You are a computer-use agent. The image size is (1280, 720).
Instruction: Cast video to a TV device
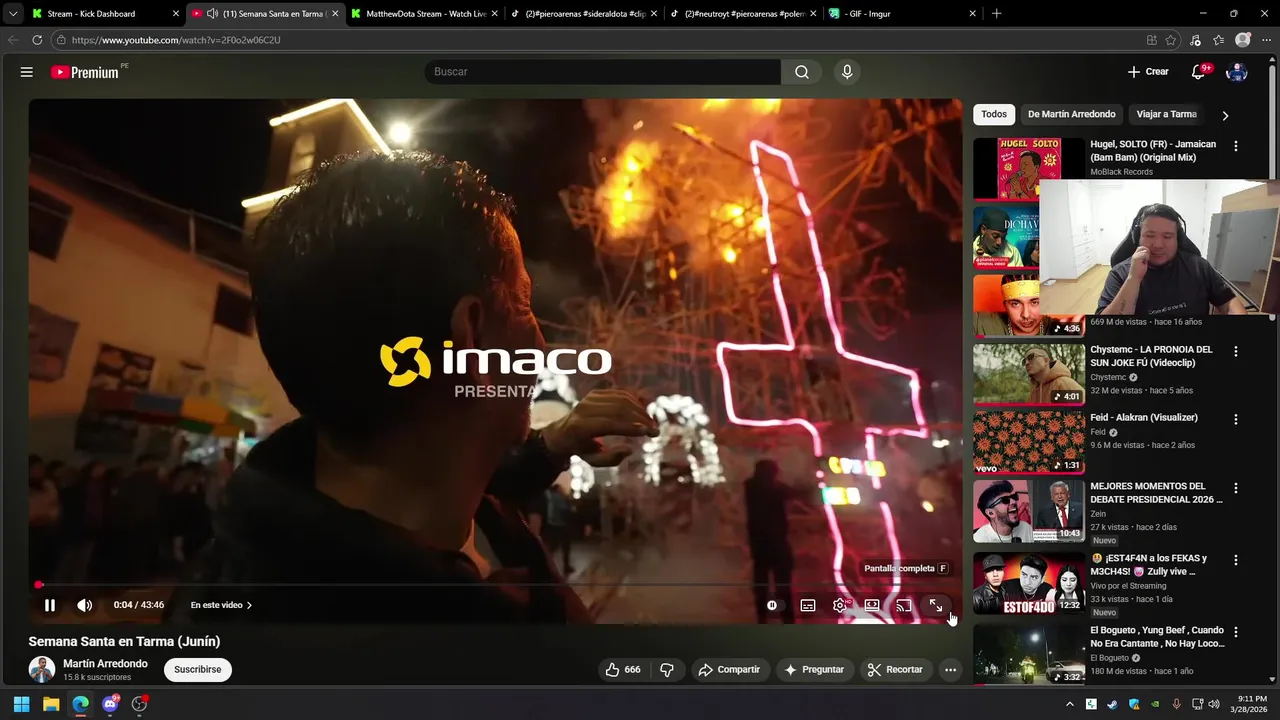pyautogui.click(x=904, y=605)
